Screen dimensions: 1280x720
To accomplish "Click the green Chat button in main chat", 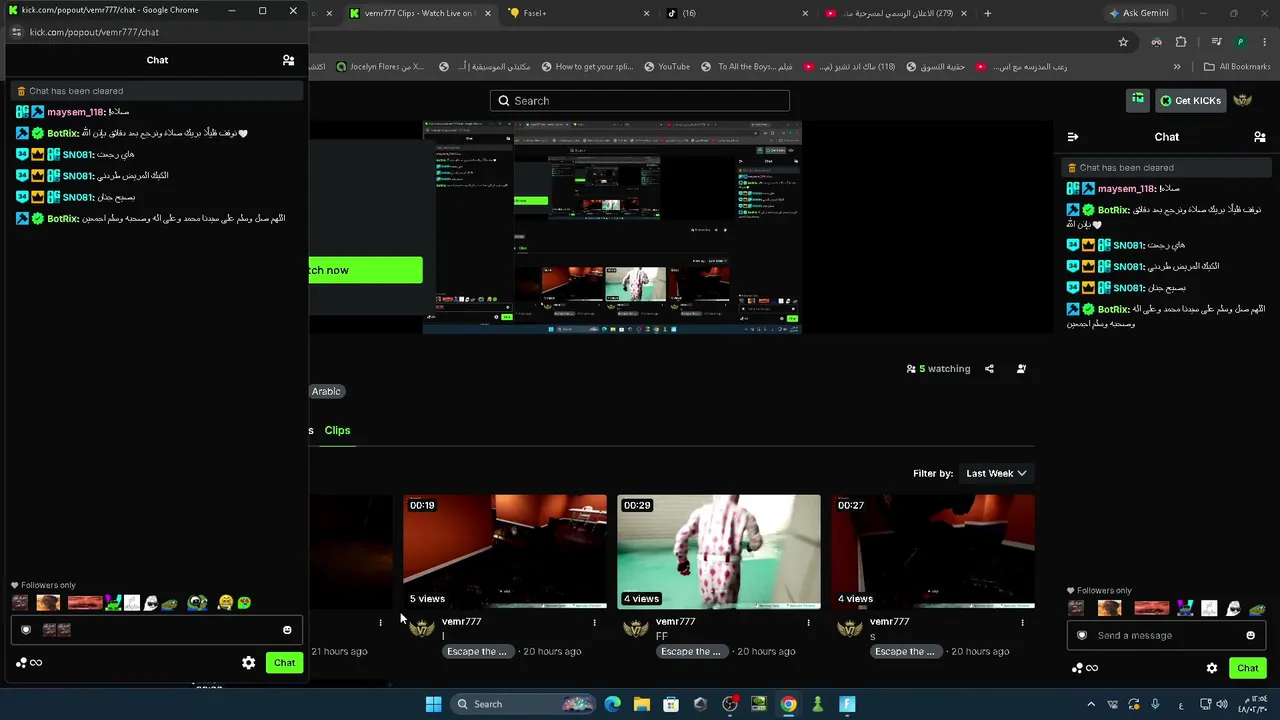I will tap(1247, 668).
